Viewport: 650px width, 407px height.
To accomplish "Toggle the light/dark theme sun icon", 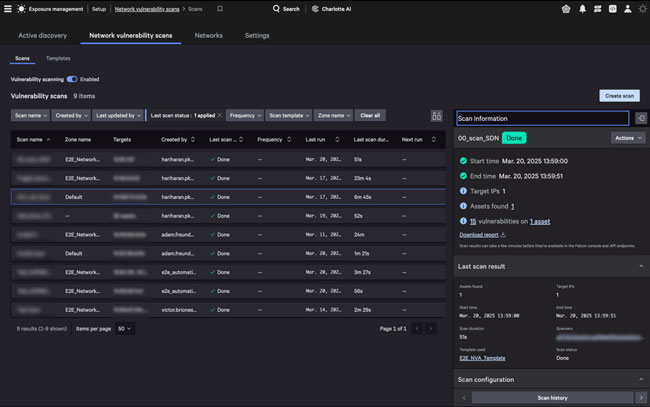I will [643, 9].
